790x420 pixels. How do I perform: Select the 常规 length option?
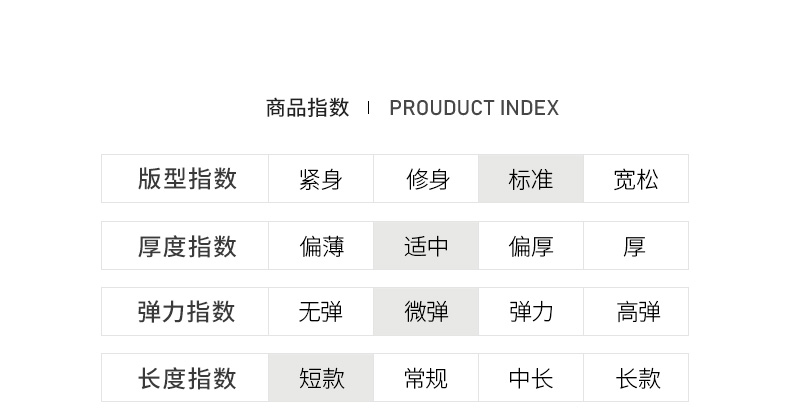427,379
